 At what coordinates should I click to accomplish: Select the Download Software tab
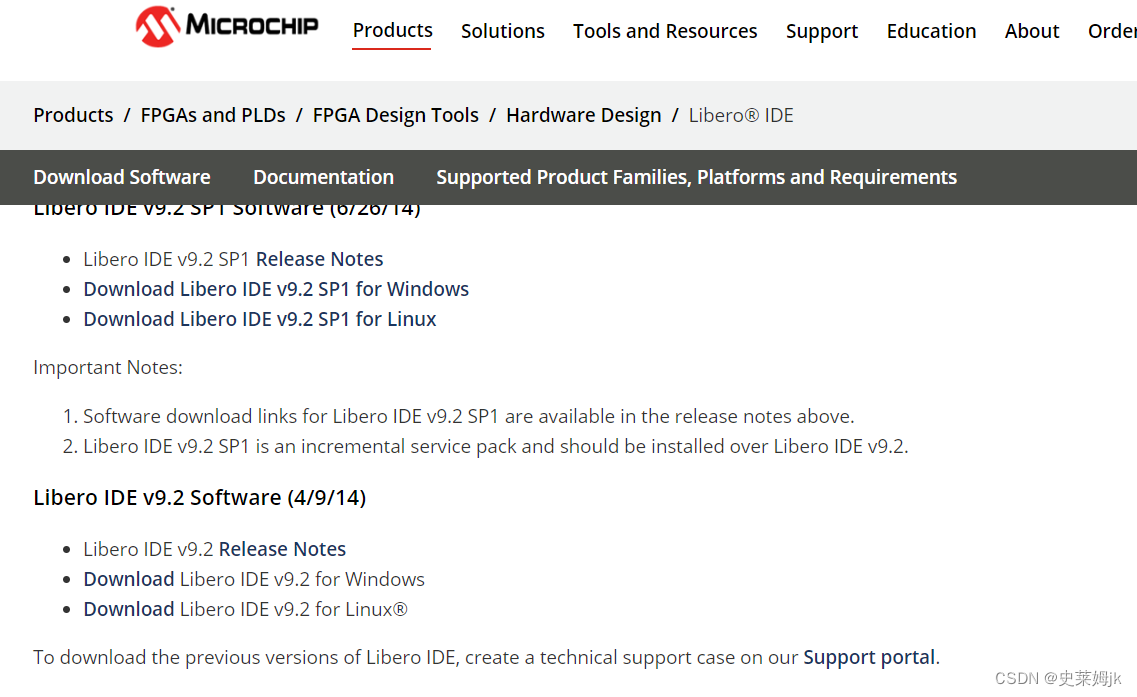click(x=121, y=177)
